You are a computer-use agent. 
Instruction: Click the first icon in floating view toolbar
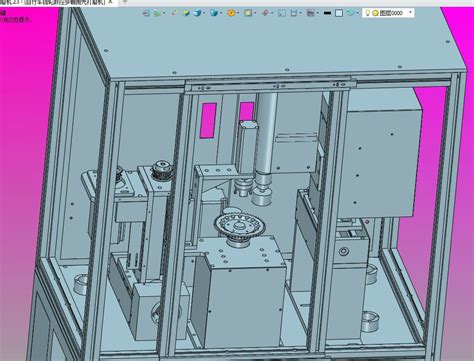coord(146,13)
